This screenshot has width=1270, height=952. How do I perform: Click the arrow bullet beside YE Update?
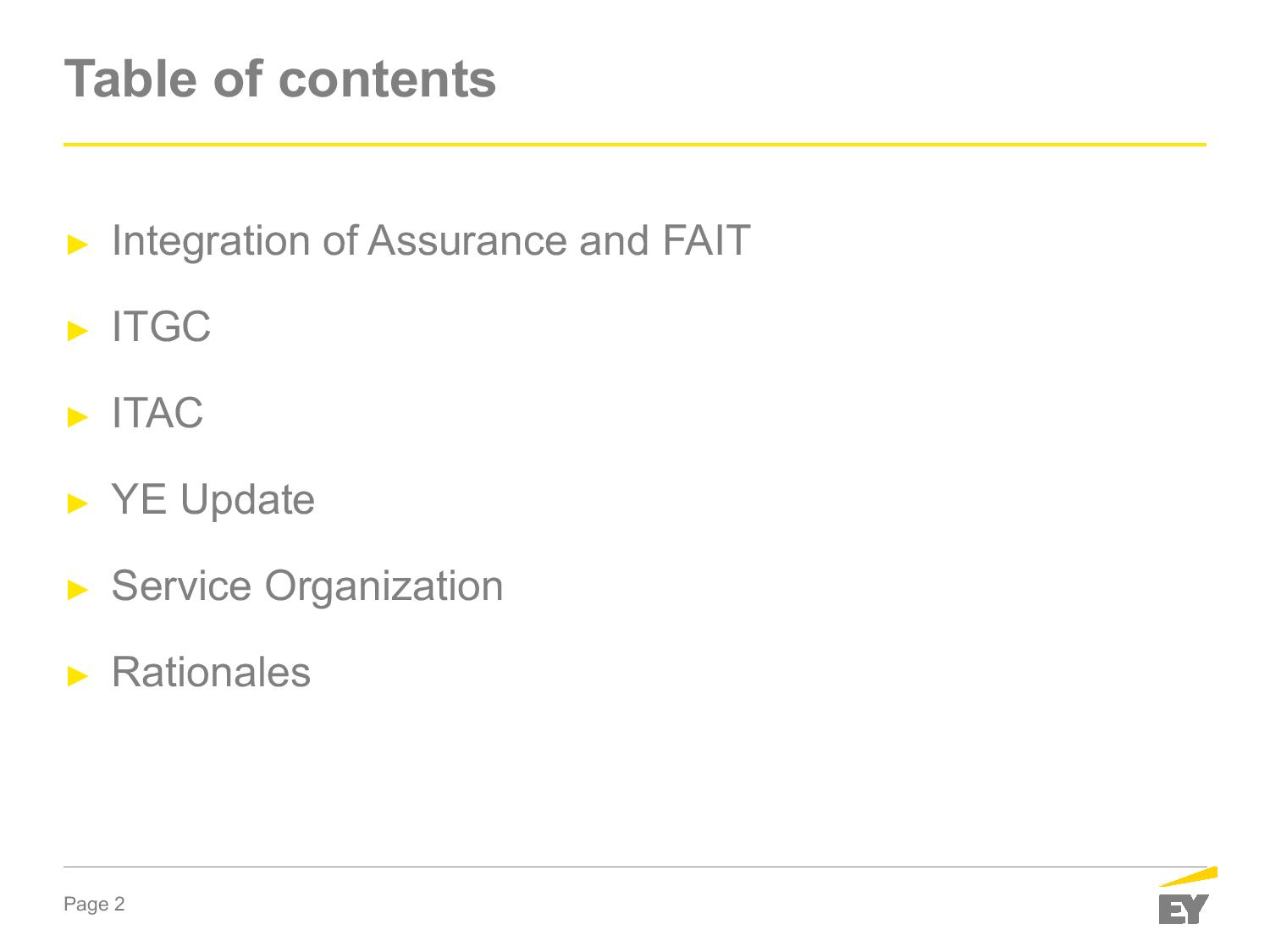pyautogui.click(x=78, y=504)
